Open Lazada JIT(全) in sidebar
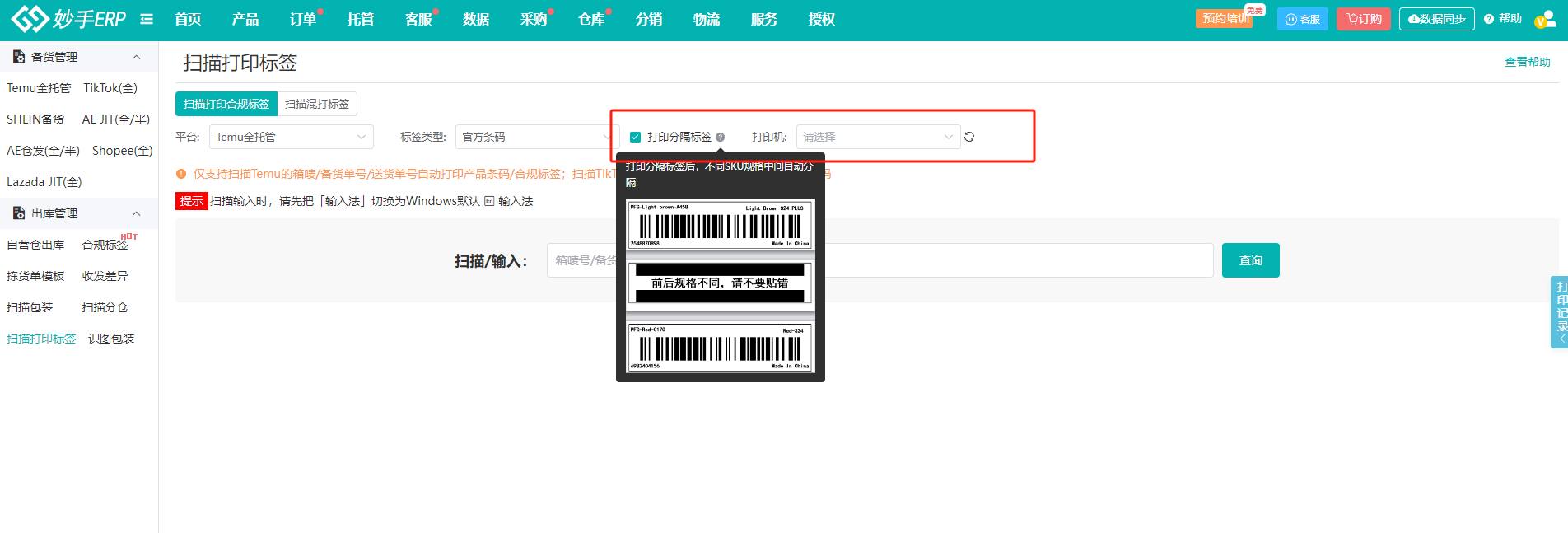The width and height of the screenshot is (1568, 533). (44, 182)
